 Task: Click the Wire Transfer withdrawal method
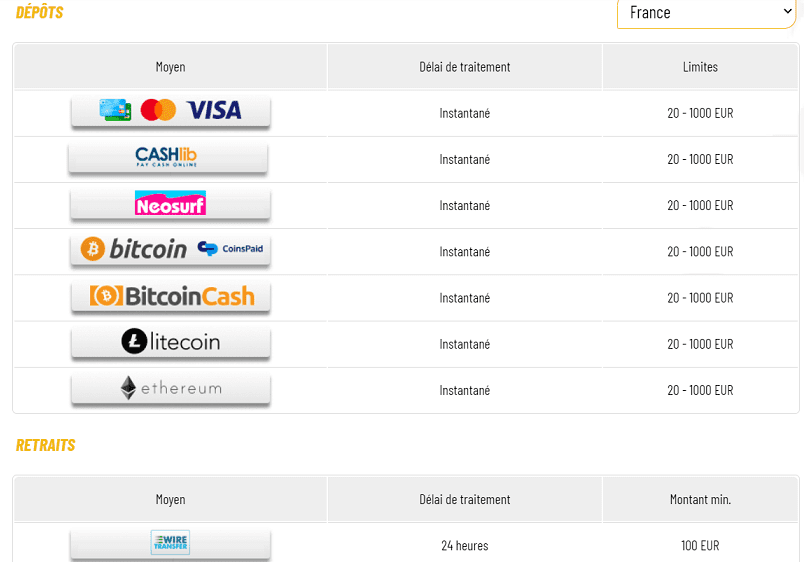pyautogui.click(x=171, y=544)
